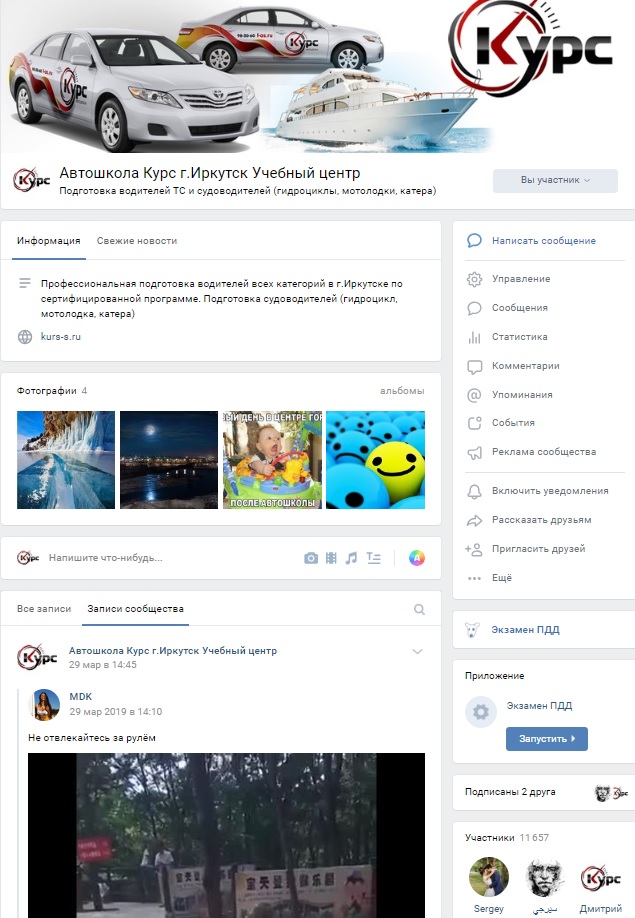Switch to the Информация tab

(49, 241)
